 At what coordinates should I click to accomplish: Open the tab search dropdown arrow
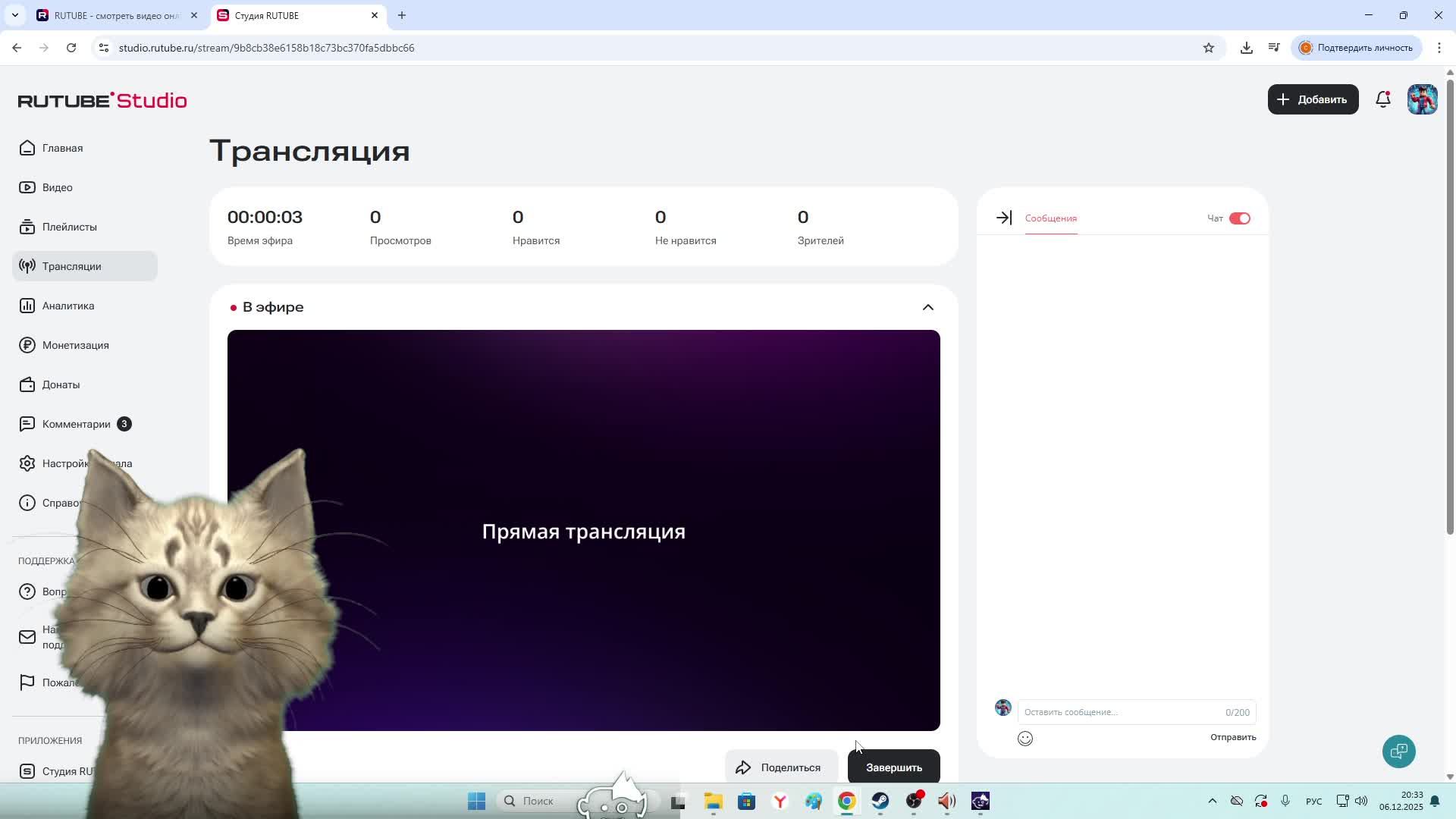(x=14, y=15)
